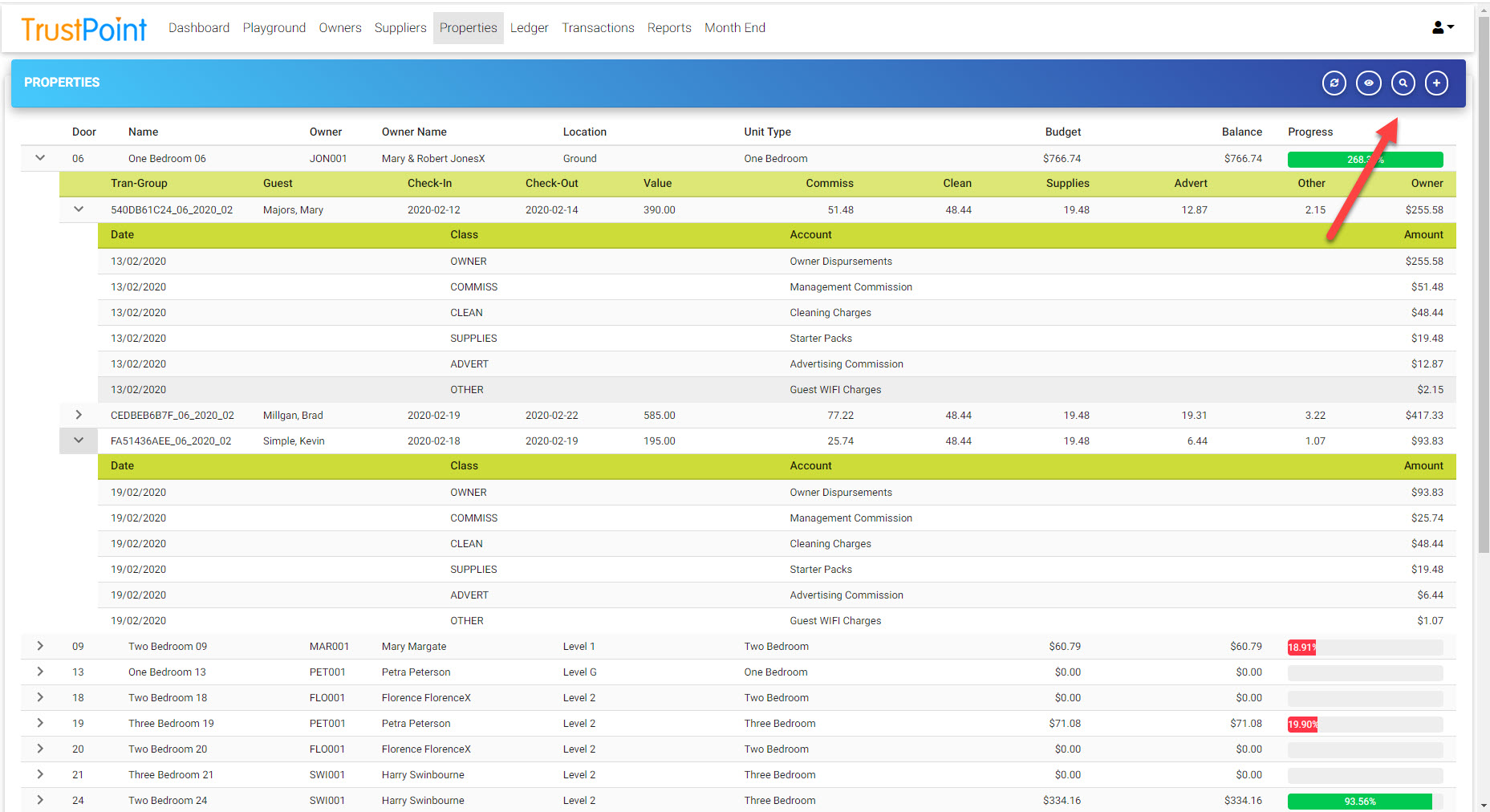Sort by the Budget column header
This screenshot has width=1490, height=812.
click(1063, 132)
